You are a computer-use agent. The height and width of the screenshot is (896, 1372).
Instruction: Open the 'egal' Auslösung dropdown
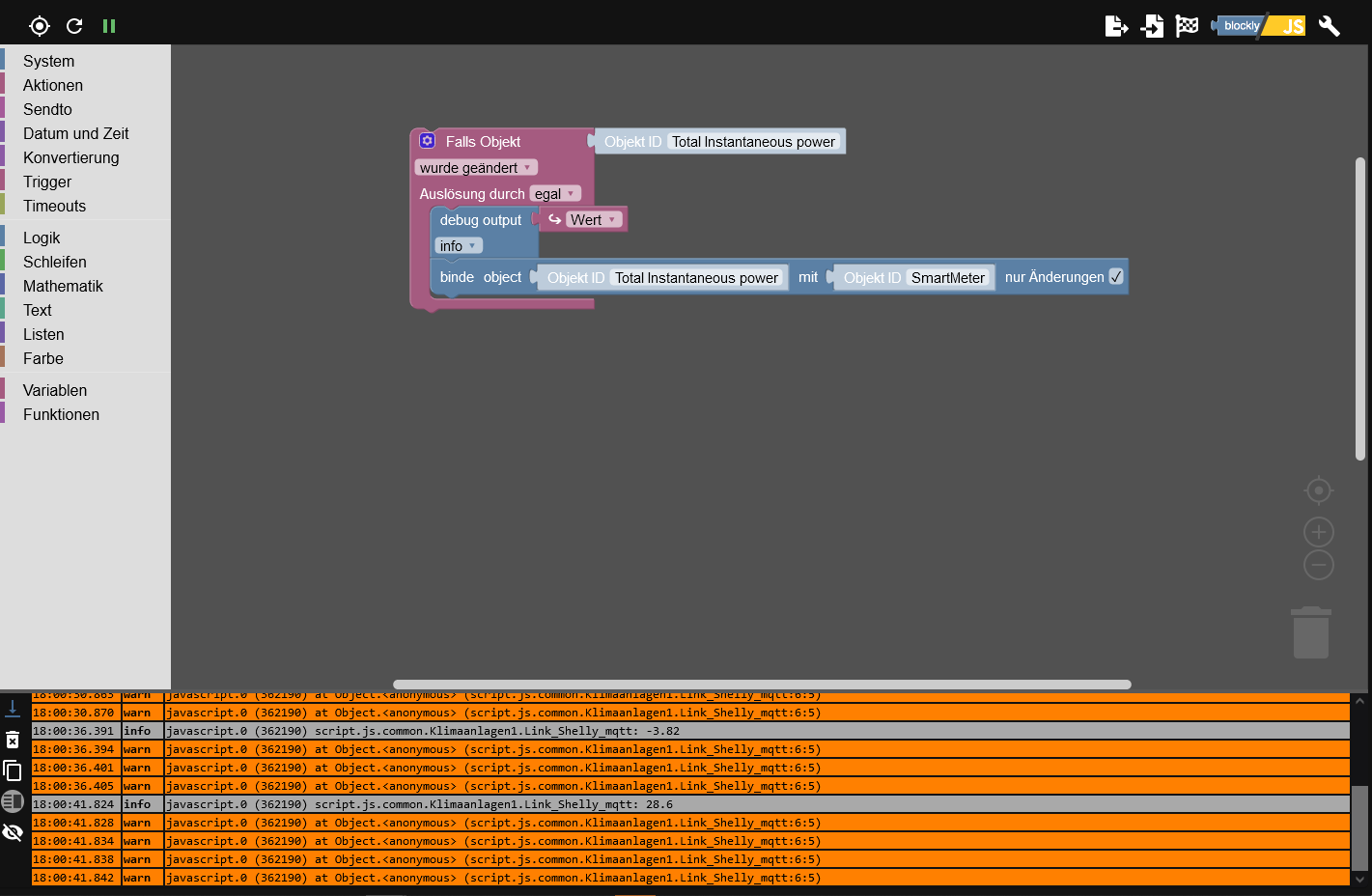(555, 194)
